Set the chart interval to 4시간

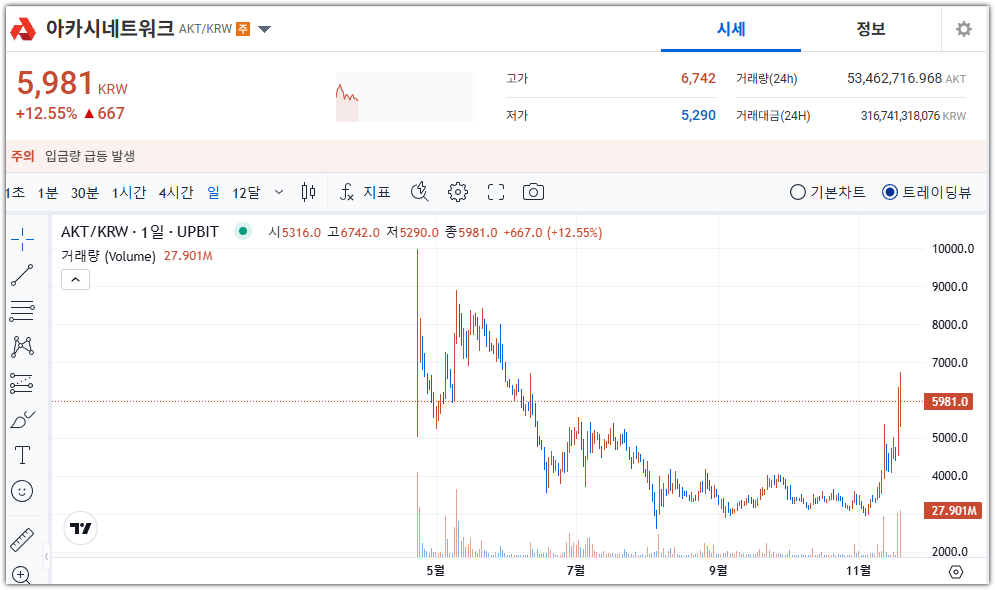tap(176, 192)
